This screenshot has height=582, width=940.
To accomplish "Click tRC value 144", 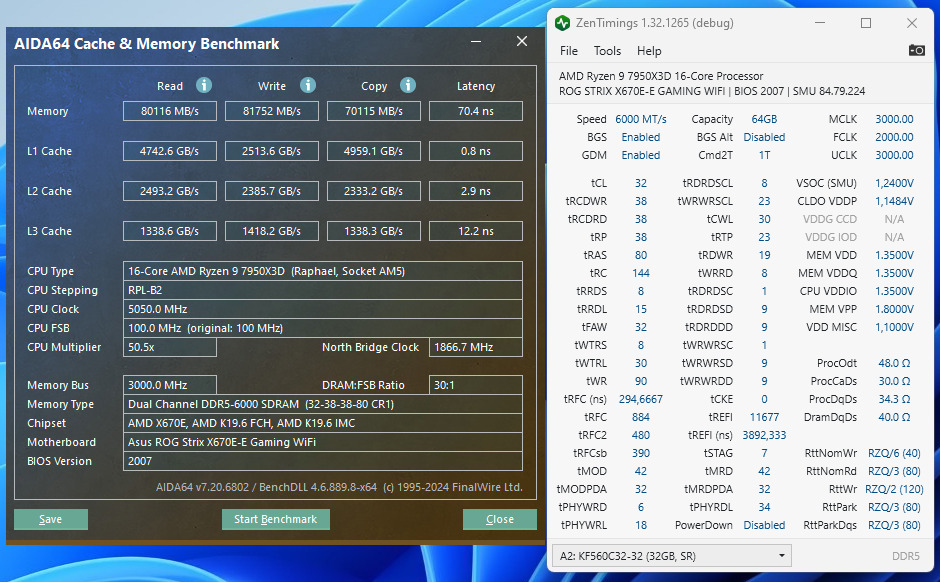I will 641,273.
